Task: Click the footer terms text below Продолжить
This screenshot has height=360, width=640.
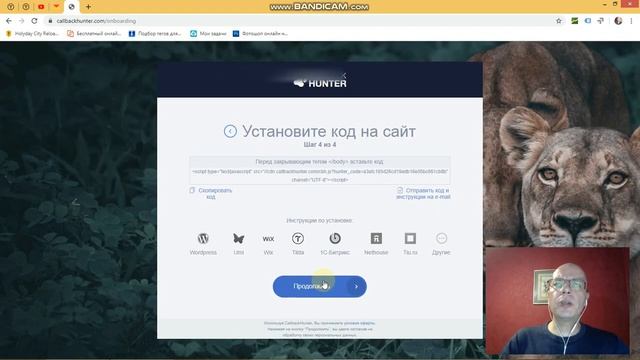Action: 320,329
